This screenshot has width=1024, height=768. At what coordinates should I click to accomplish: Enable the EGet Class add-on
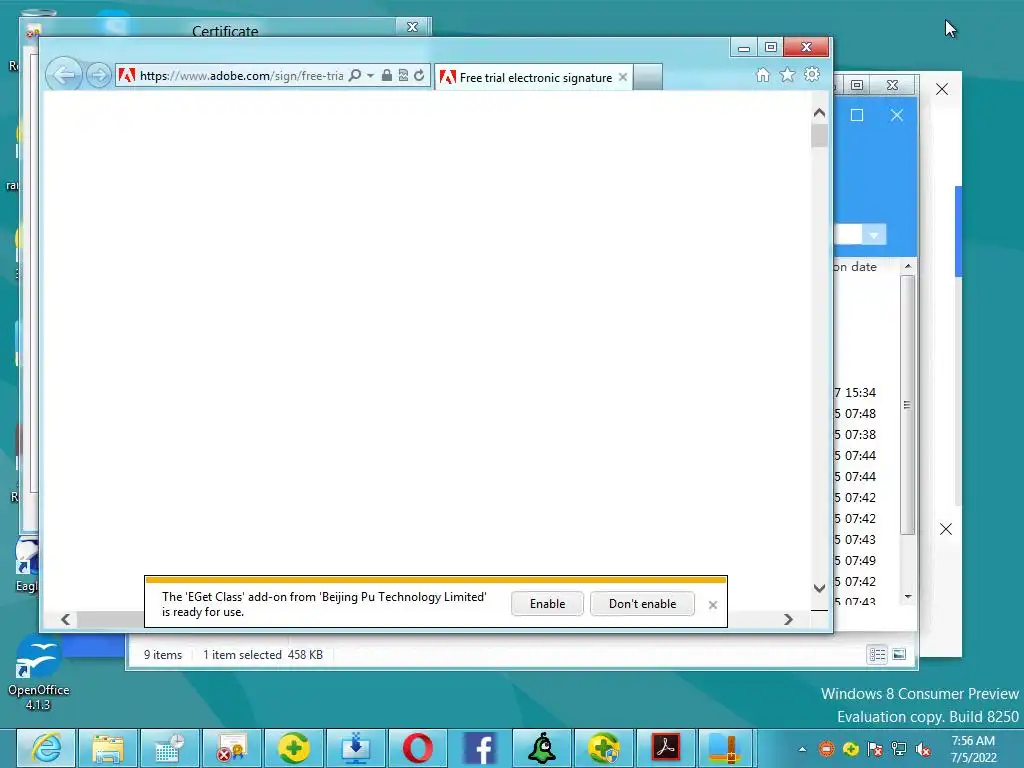pos(547,603)
